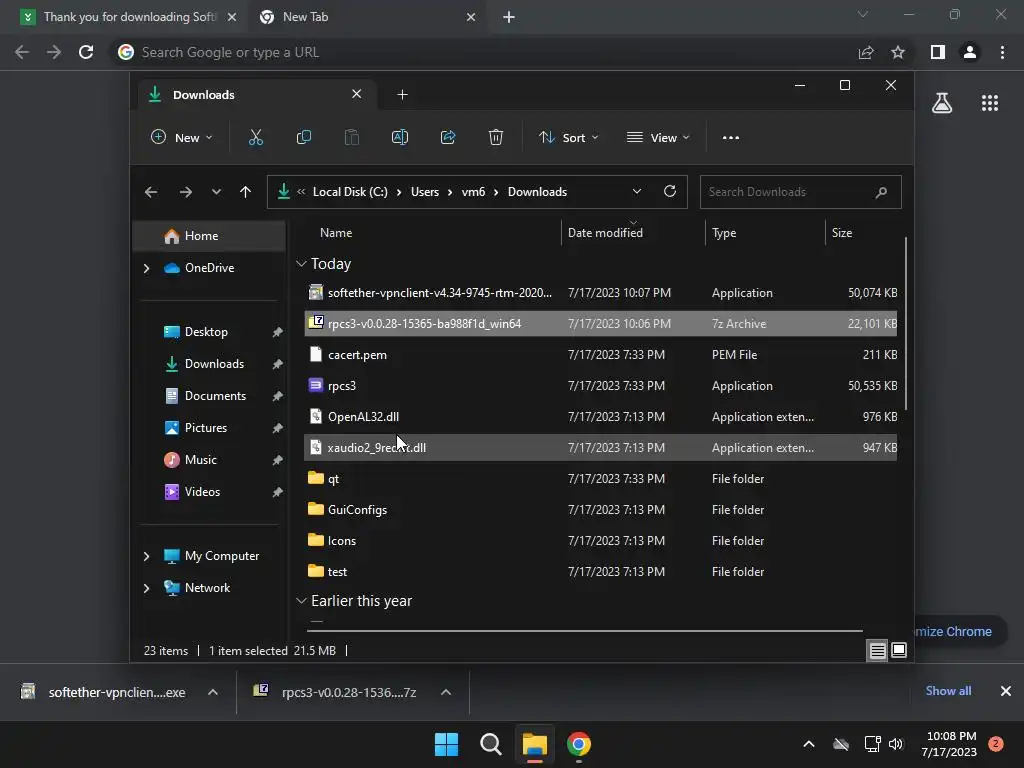The width and height of the screenshot is (1024, 768).
Task: Open Desktop quick access folder
Action: (x=206, y=332)
